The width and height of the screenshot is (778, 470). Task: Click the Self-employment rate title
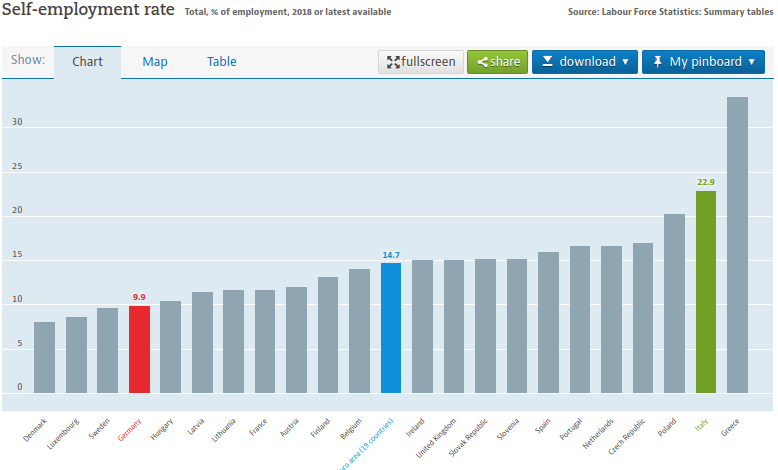tap(88, 9)
